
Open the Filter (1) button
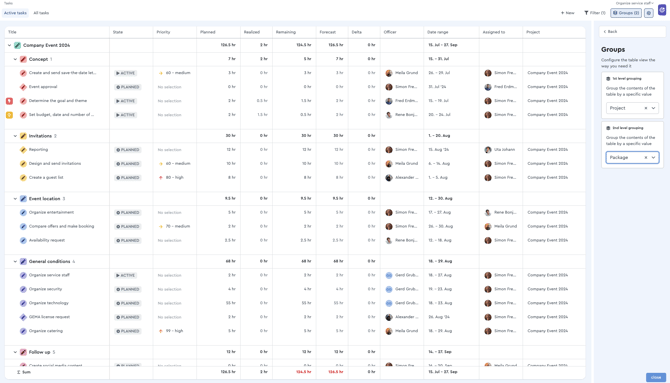click(595, 13)
